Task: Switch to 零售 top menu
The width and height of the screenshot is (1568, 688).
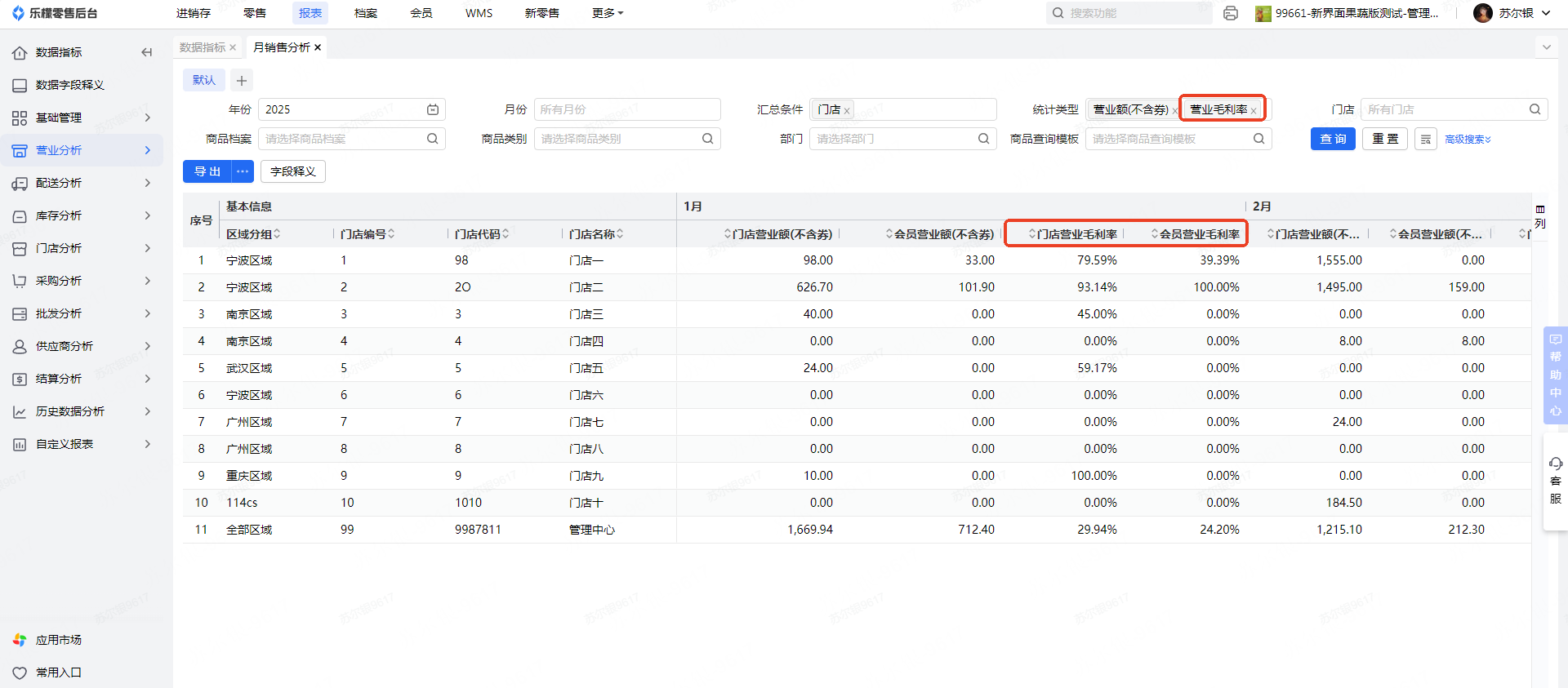Action: click(x=255, y=13)
